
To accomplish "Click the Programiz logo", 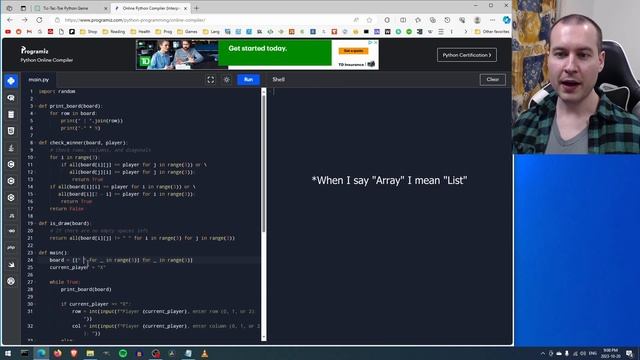I will (x=34, y=51).
